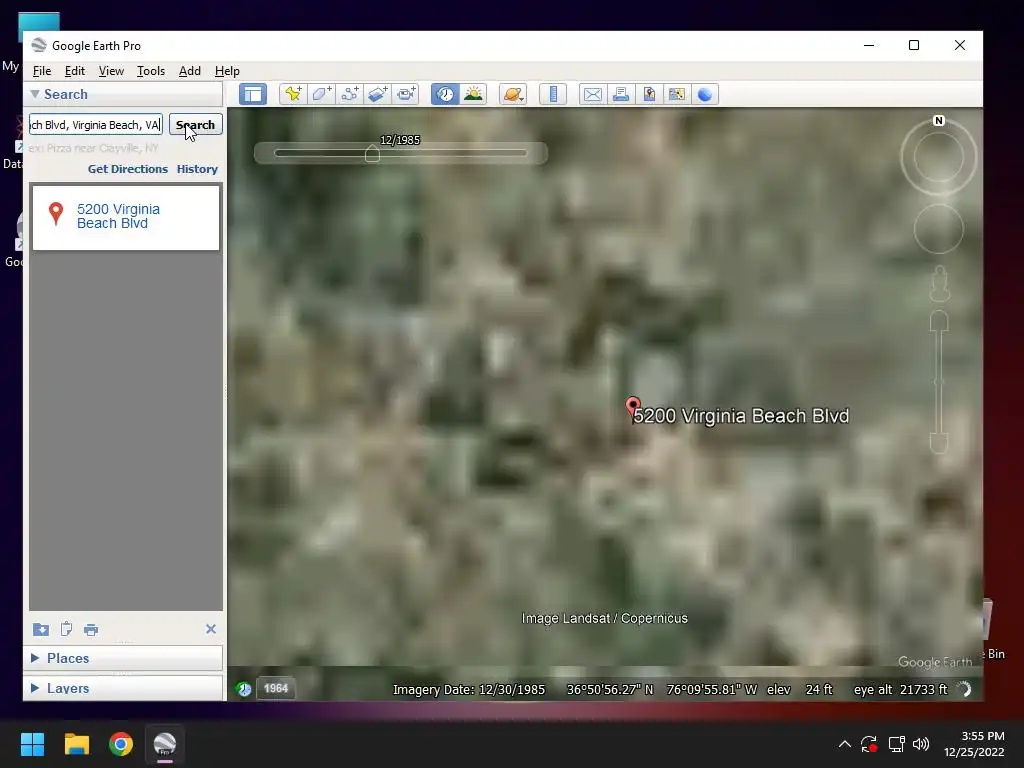Click Google Earth Pro taskbar icon
This screenshot has height=768, width=1024.
(165, 744)
